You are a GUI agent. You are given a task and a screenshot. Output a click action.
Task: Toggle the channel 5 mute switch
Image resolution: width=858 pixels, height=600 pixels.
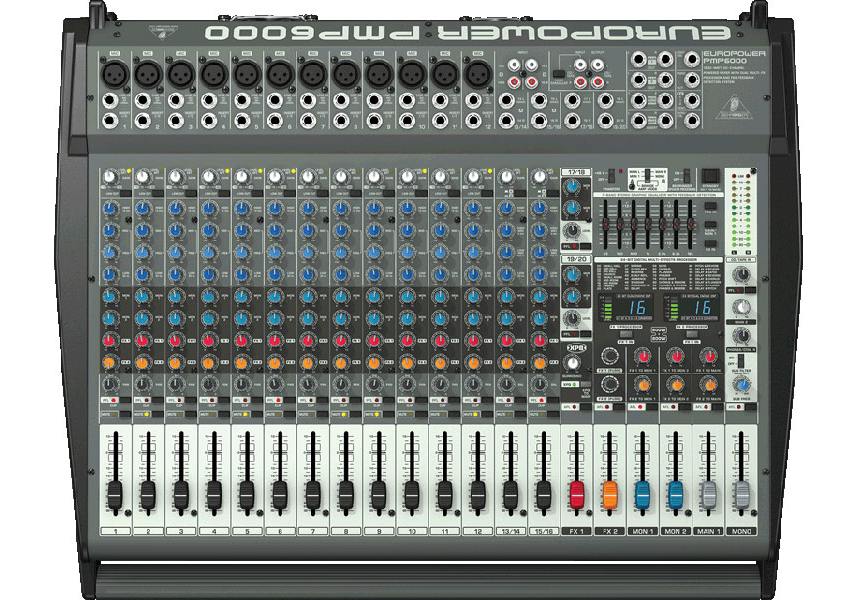(255, 415)
